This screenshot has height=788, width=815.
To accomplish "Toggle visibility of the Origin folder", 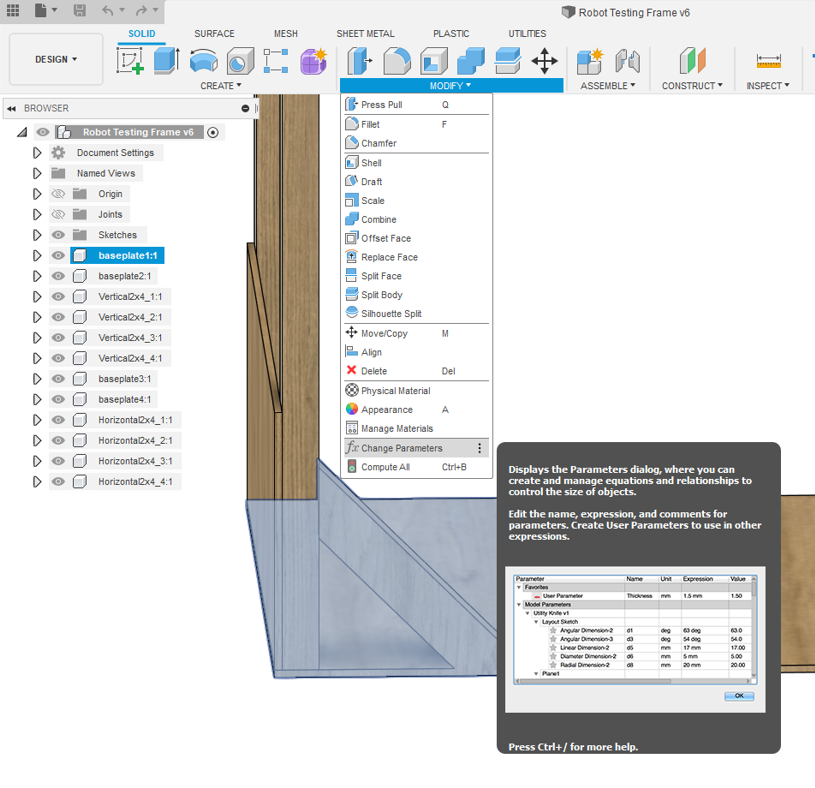I will [58, 194].
